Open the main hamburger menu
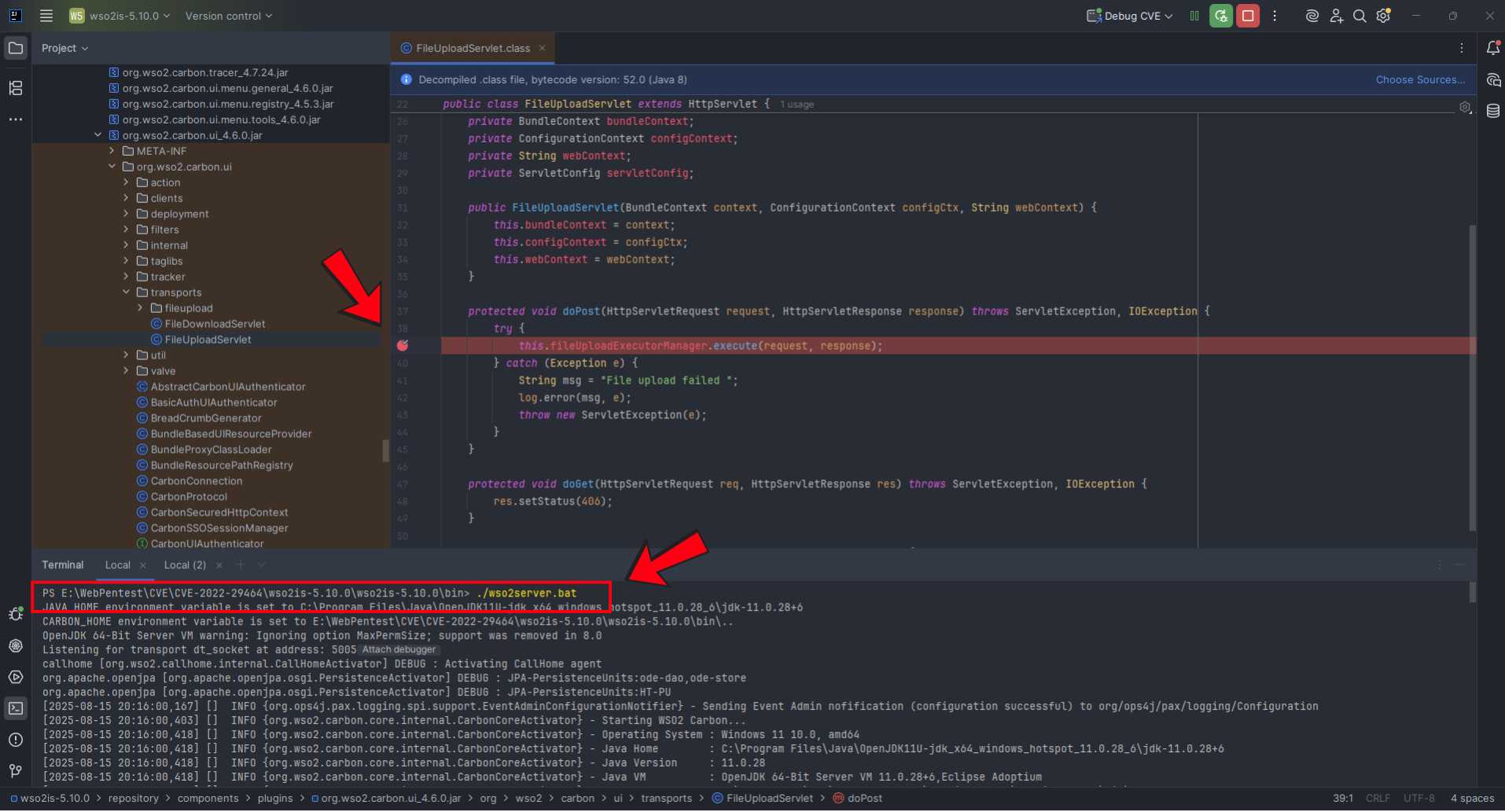Image resolution: width=1505 pixels, height=812 pixels. click(x=46, y=15)
